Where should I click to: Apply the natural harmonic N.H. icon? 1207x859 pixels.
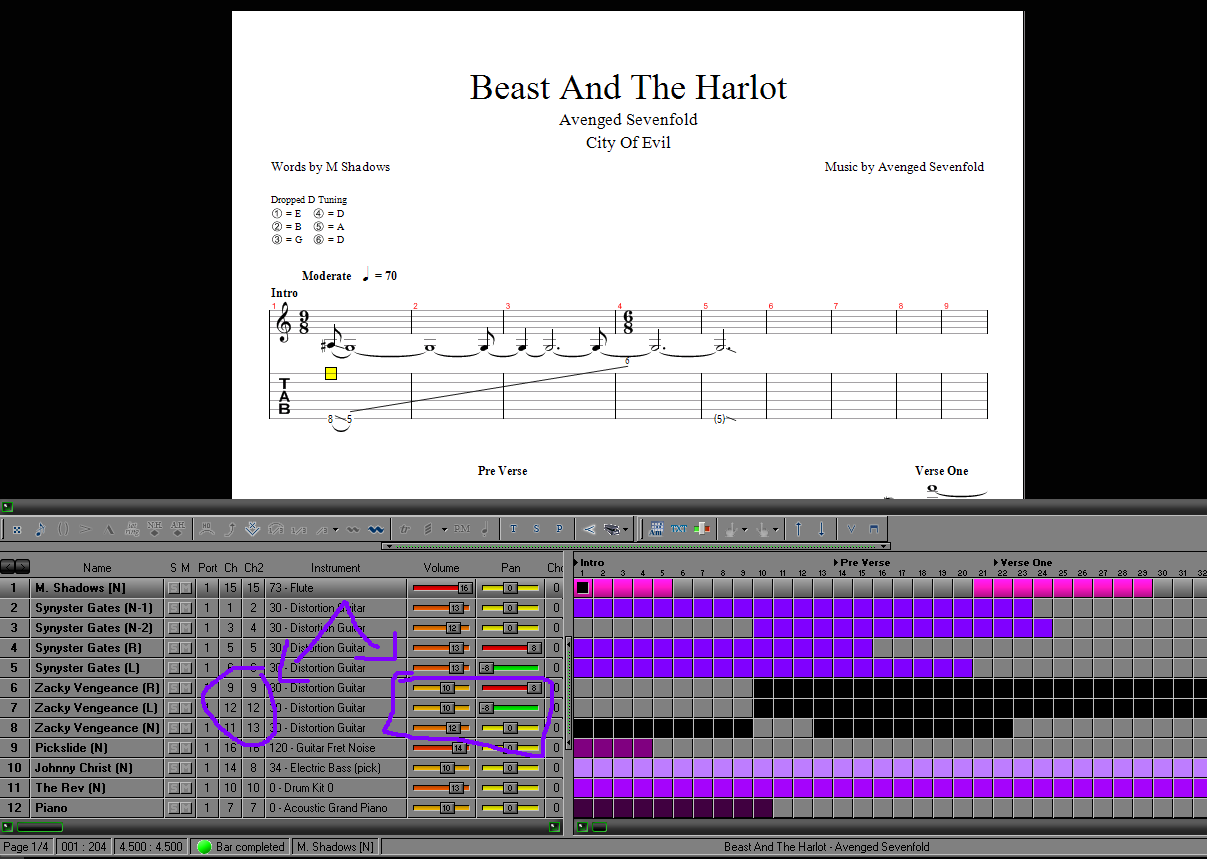(155, 529)
